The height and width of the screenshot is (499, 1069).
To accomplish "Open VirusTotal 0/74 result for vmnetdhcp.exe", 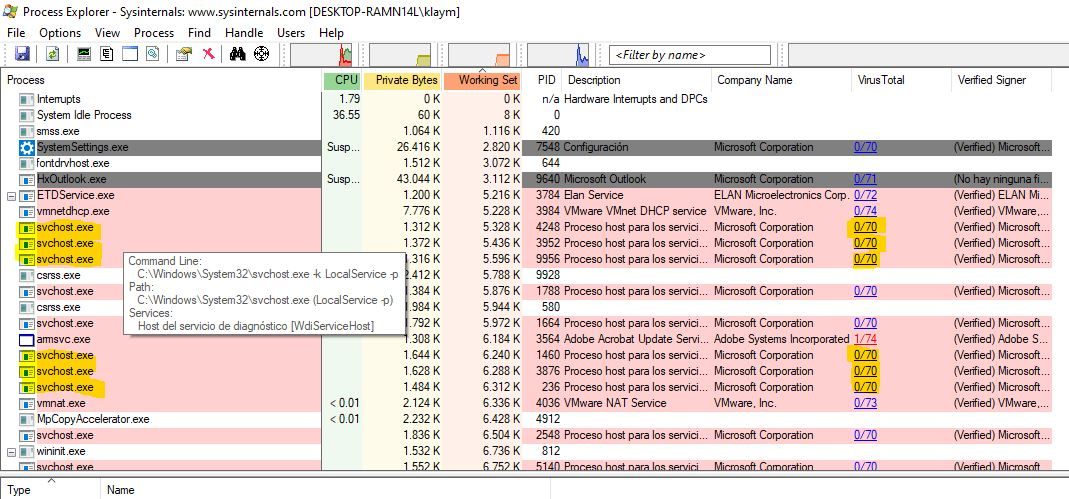I will click(x=865, y=211).
